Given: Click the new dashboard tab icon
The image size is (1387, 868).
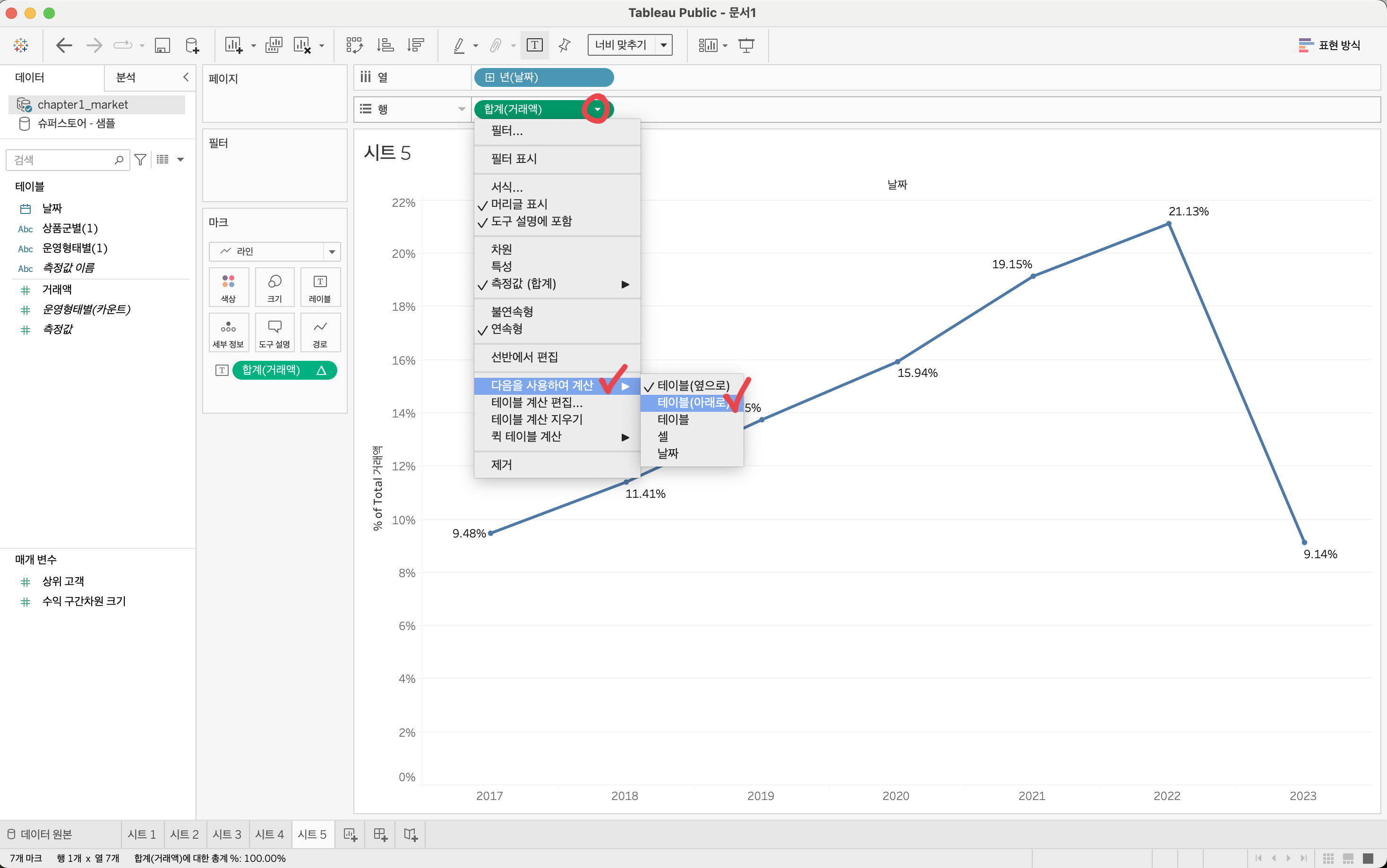Looking at the screenshot, I should pyautogui.click(x=380, y=834).
